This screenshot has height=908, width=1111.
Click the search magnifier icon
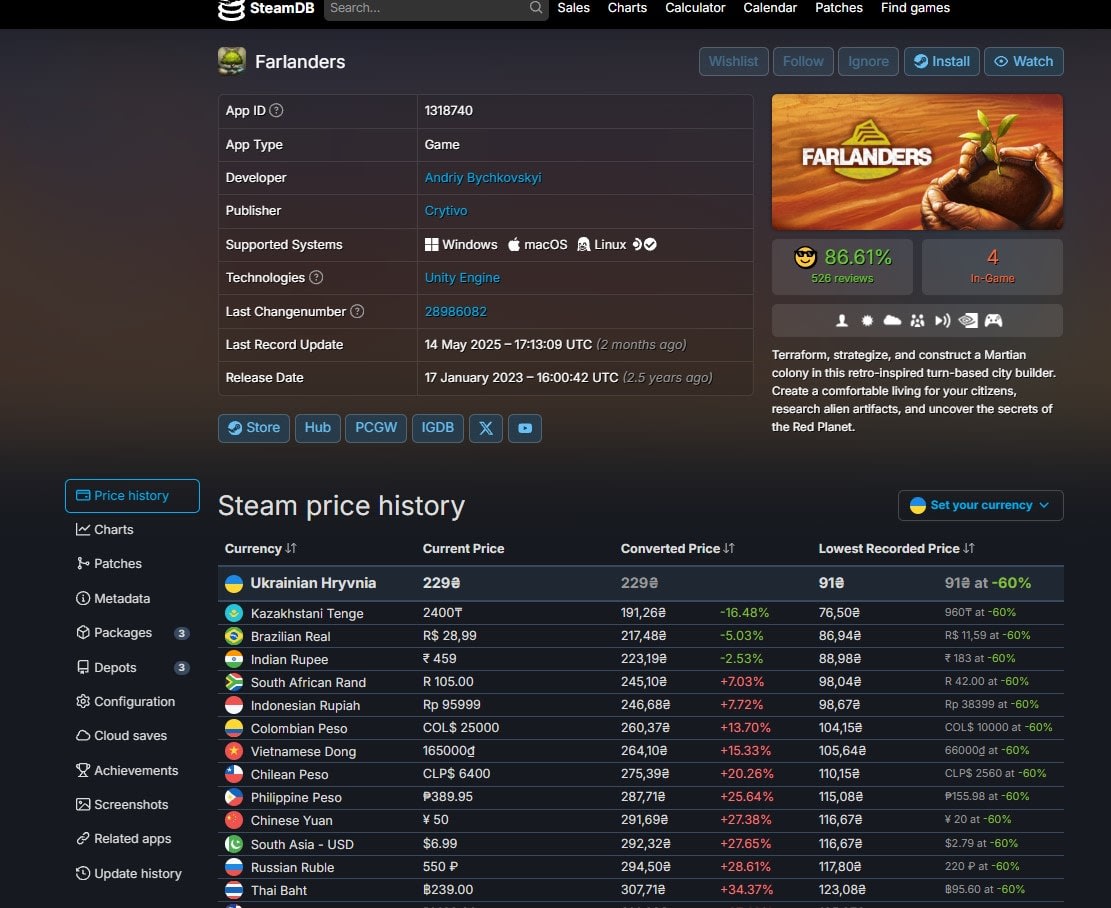[x=536, y=8]
